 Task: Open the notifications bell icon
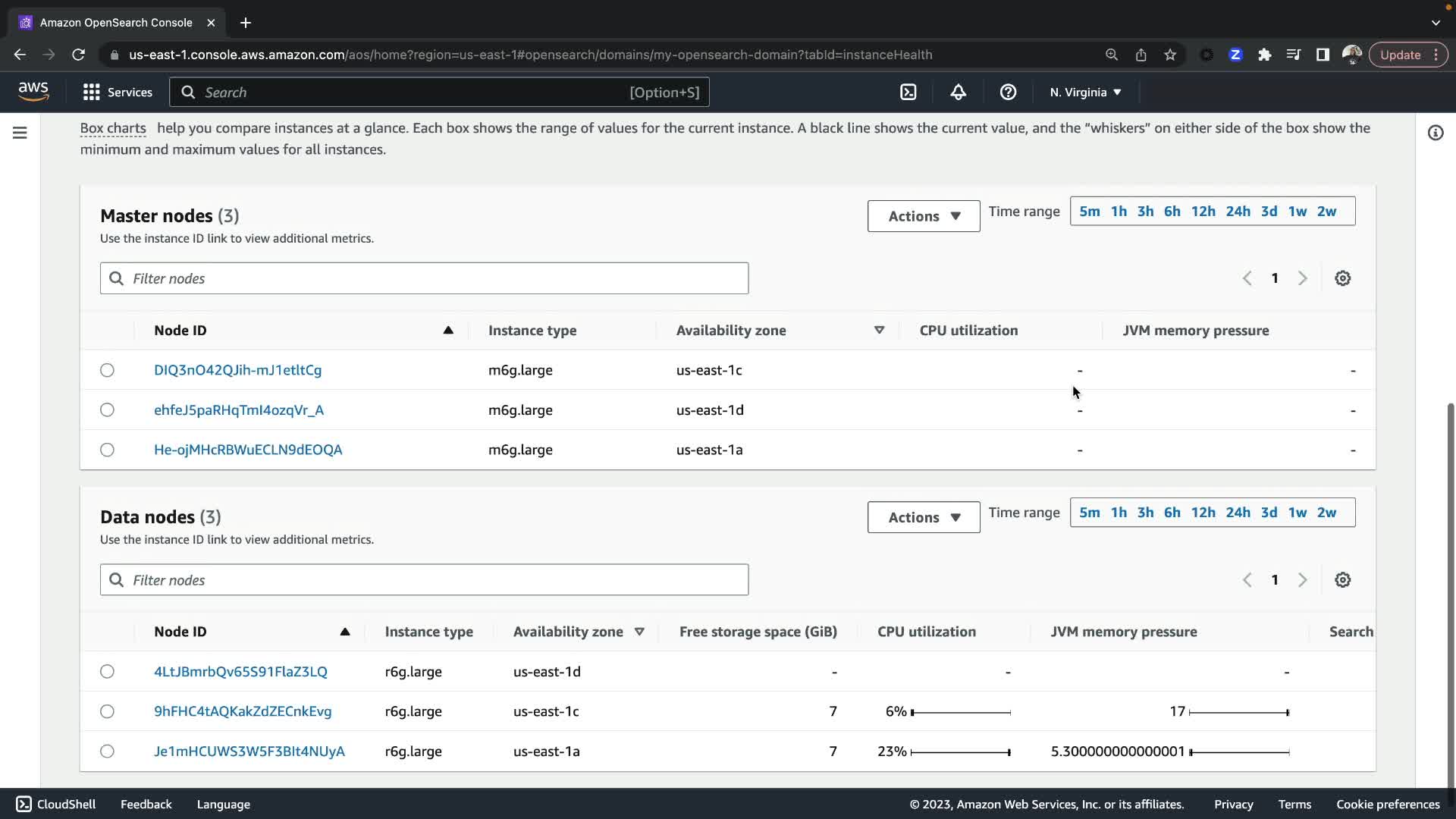click(958, 92)
